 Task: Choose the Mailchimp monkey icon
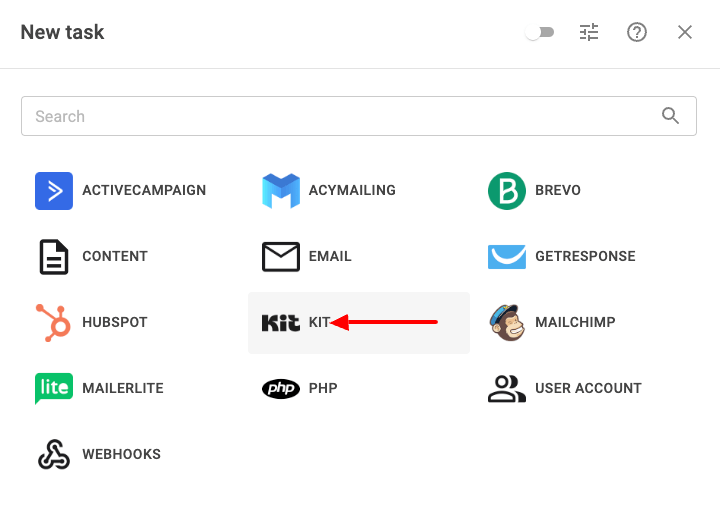506,322
